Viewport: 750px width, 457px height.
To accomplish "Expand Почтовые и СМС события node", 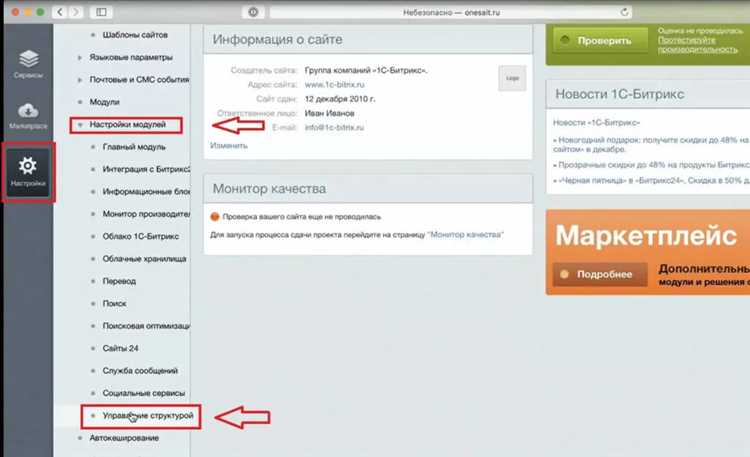I will tap(80, 79).
